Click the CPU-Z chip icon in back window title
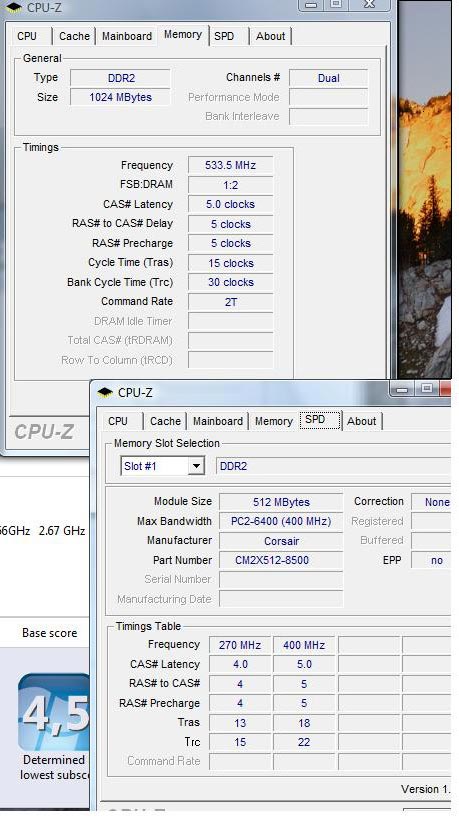Viewport: 459px width, 817px height. [14, 8]
